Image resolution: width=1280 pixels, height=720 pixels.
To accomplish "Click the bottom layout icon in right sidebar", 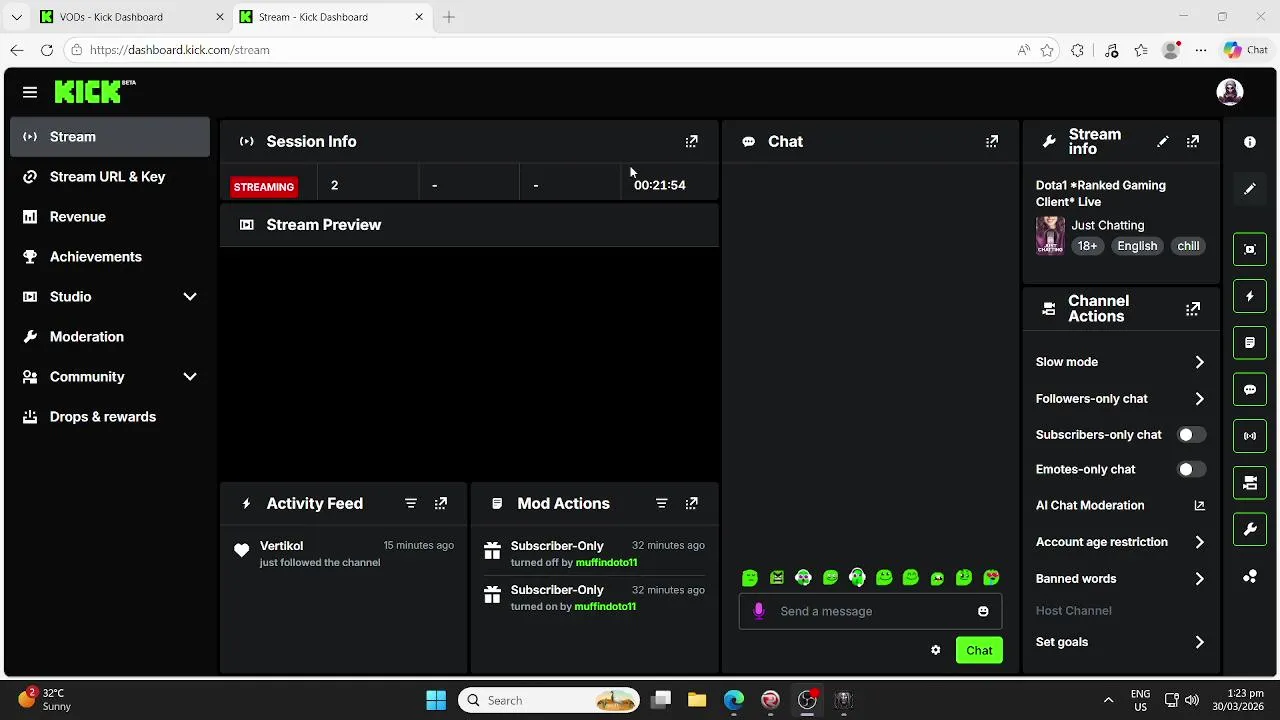I will 1249,577.
